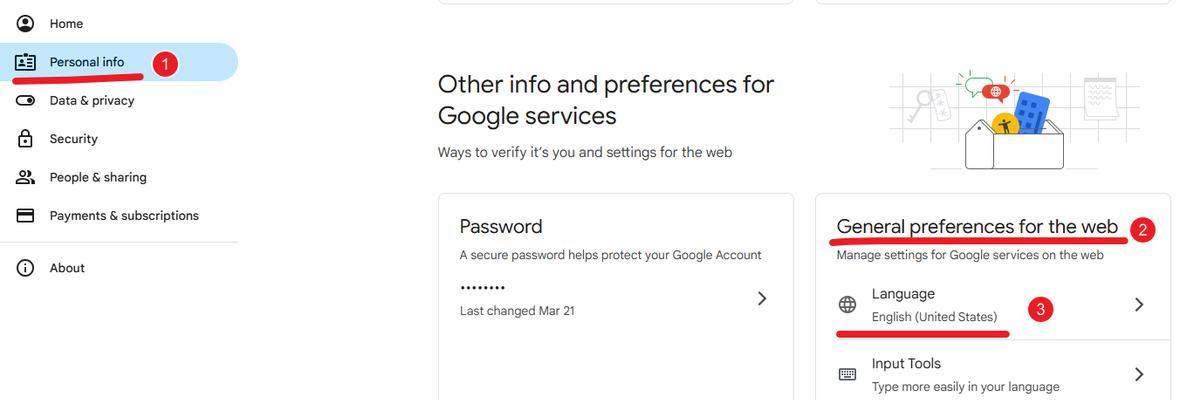Click the Payments credit card icon

25,216
